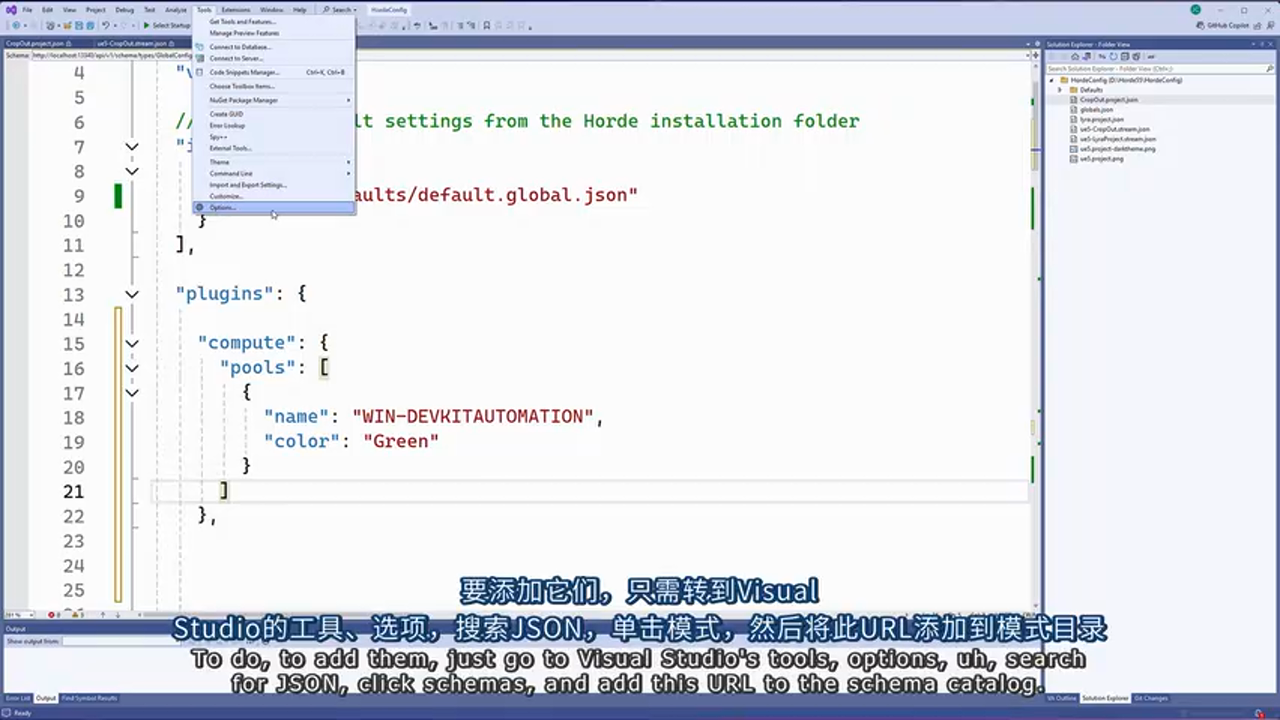Open the NuGet Package Manager submenu
The width and height of the screenshot is (1280, 720).
pos(243,100)
